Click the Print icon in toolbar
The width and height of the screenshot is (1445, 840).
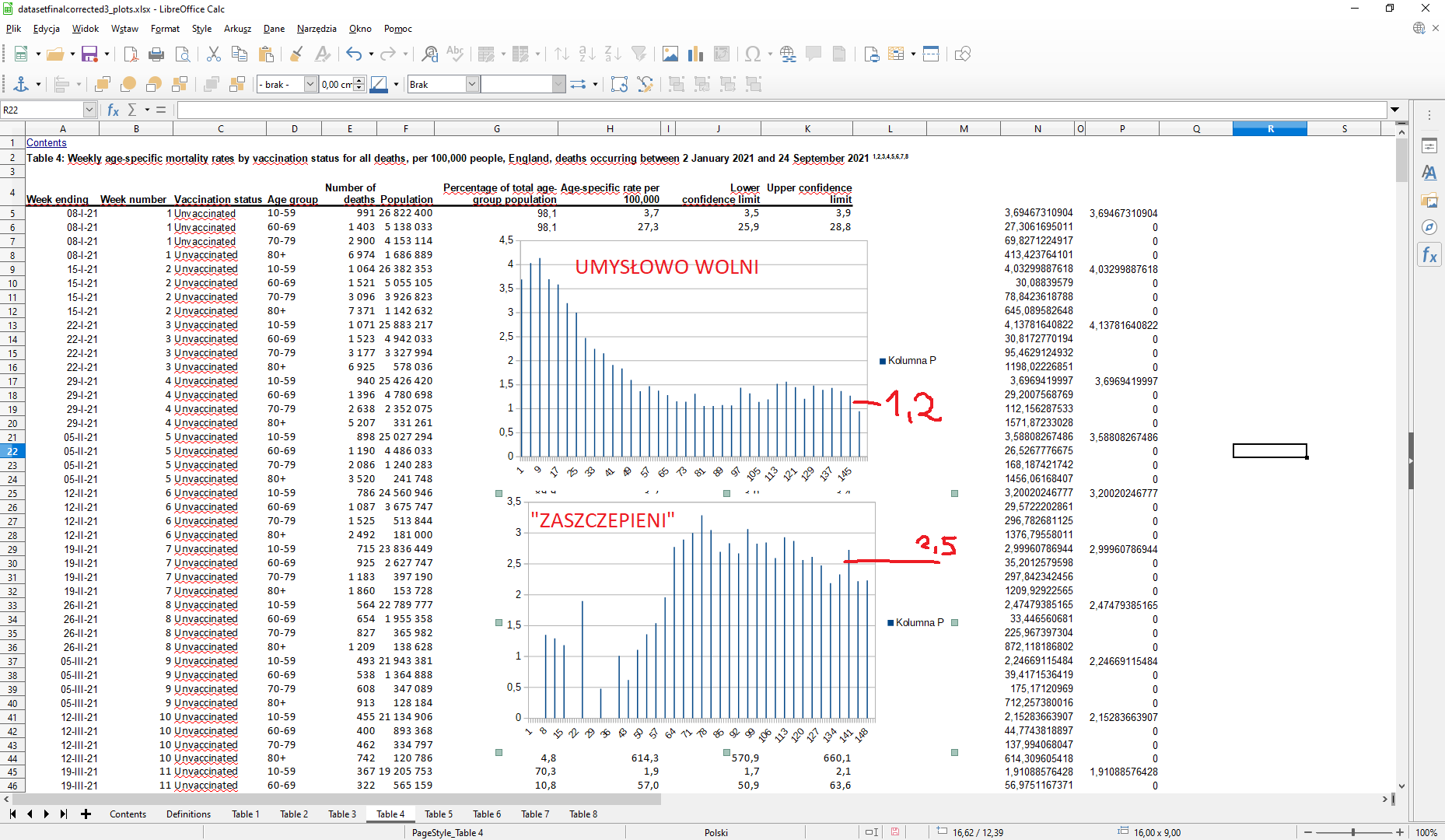[156, 54]
